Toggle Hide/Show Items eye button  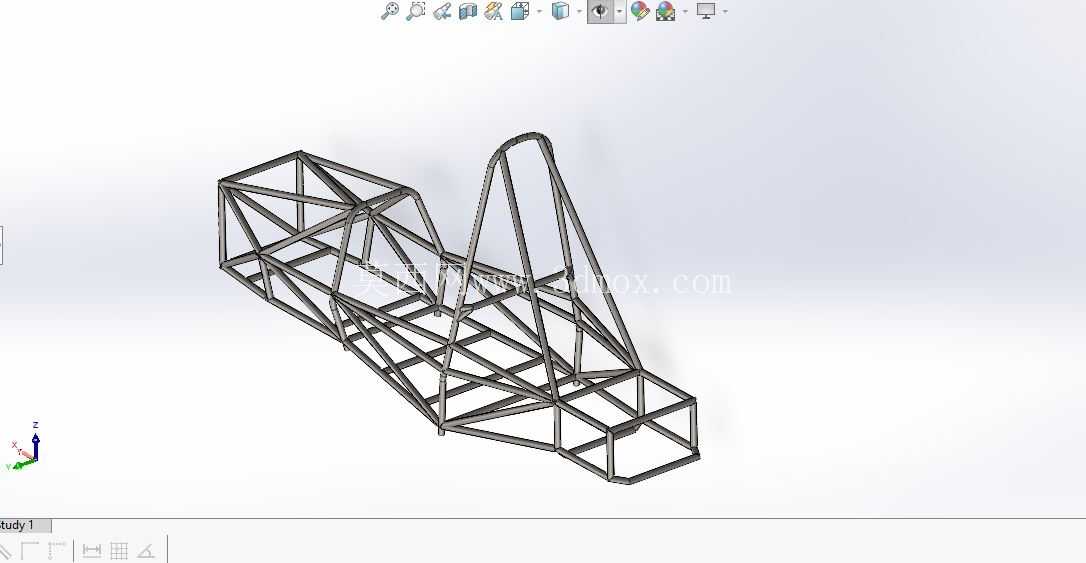(x=600, y=11)
